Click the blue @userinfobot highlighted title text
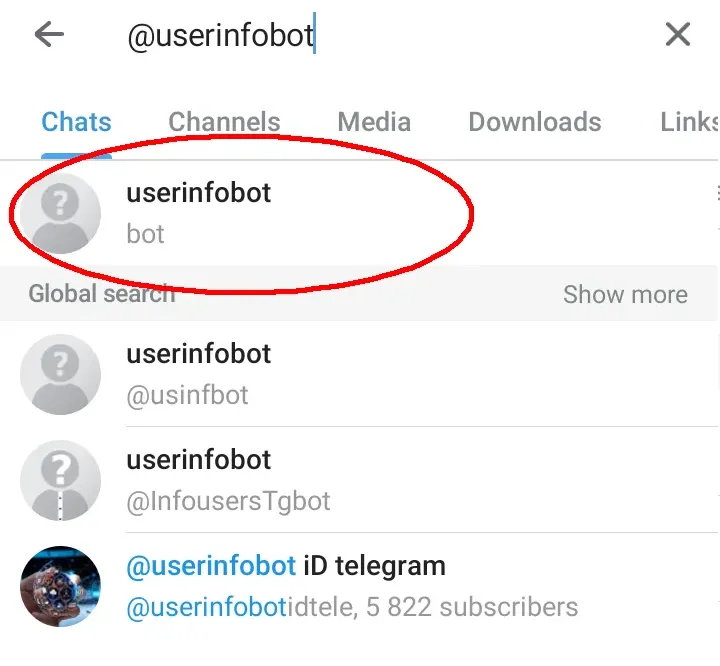This screenshot has height=666, width=720. tap(211, 566)
